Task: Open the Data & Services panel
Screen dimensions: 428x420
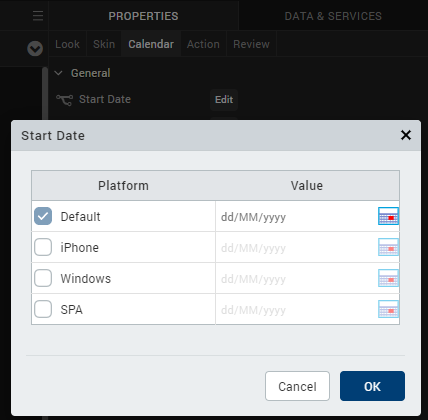Action: (333, 16)
